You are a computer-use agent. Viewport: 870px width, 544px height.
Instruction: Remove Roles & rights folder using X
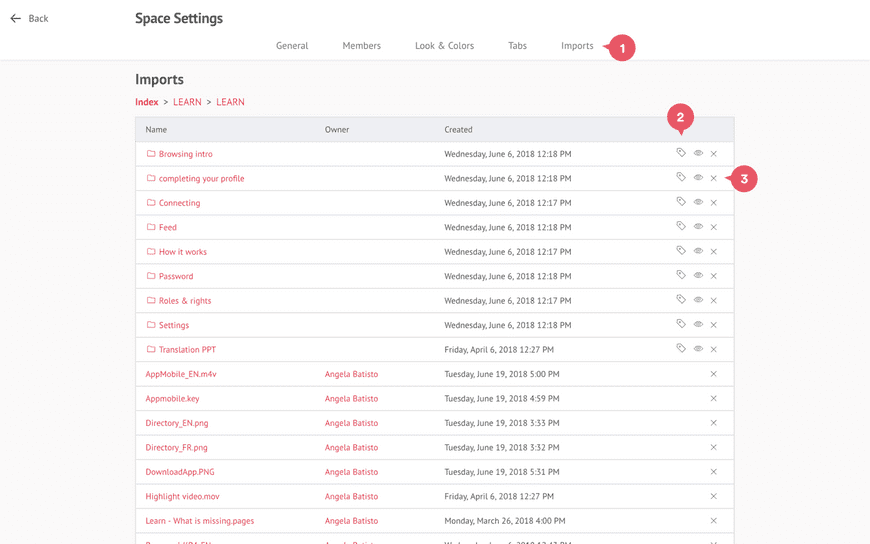tap(714, 300)
